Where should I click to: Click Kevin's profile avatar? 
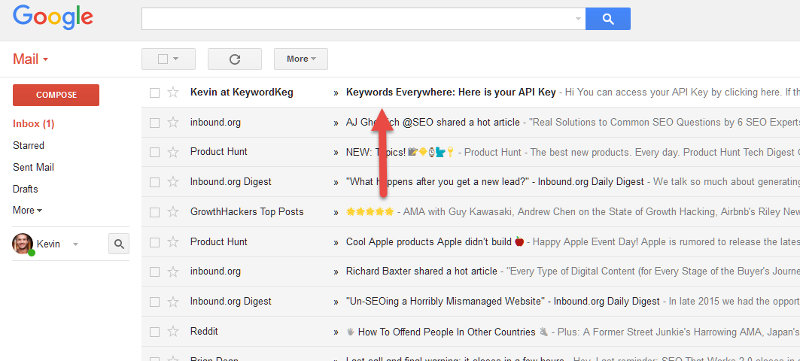pos(22,244)
